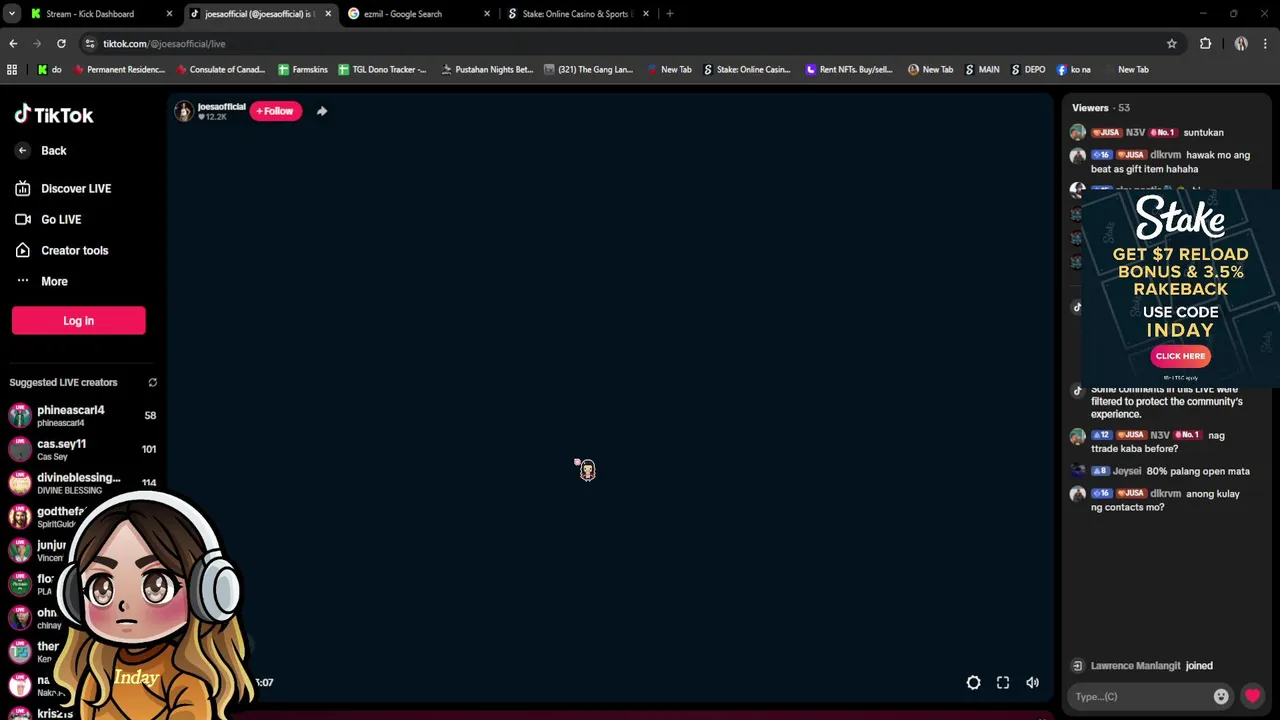Screen dimensions: 1280x720
Task: Refresh the Suggested LIVE creators list
Action: [152, 382]
